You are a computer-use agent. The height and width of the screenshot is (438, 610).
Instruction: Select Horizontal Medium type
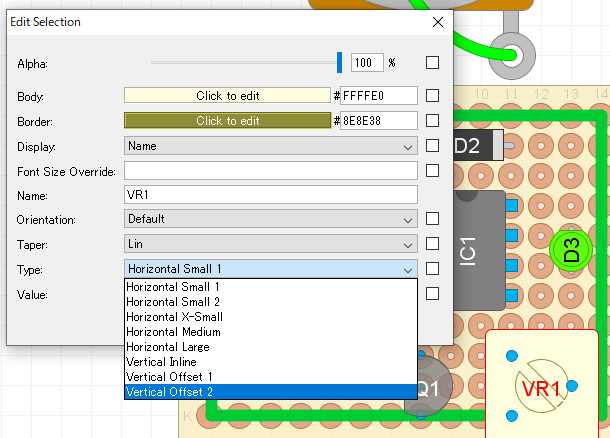point(271,332)
